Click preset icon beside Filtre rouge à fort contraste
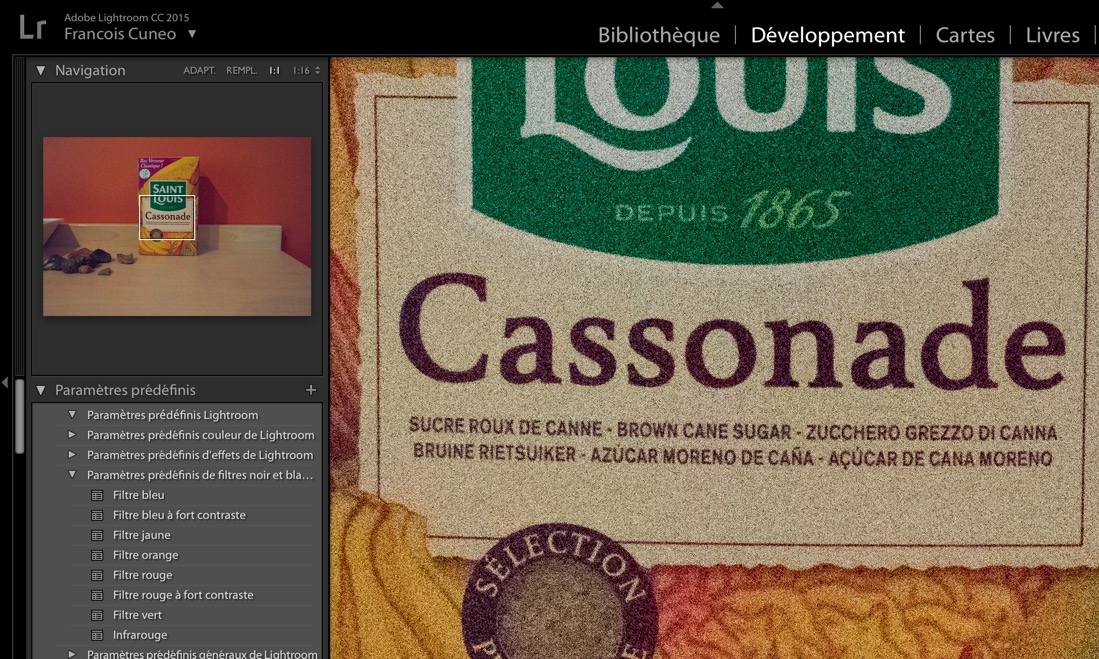Viewport: 1099px width, 659px height. click(97, 595)
